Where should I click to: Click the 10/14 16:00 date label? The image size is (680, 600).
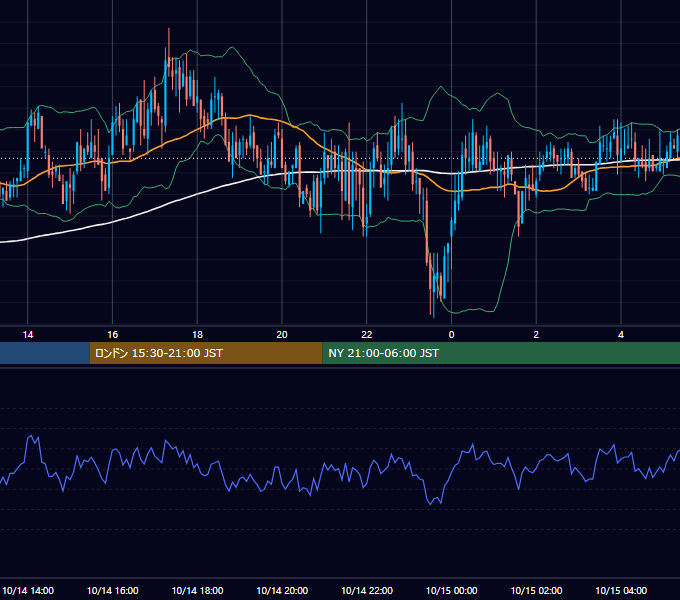113,590
